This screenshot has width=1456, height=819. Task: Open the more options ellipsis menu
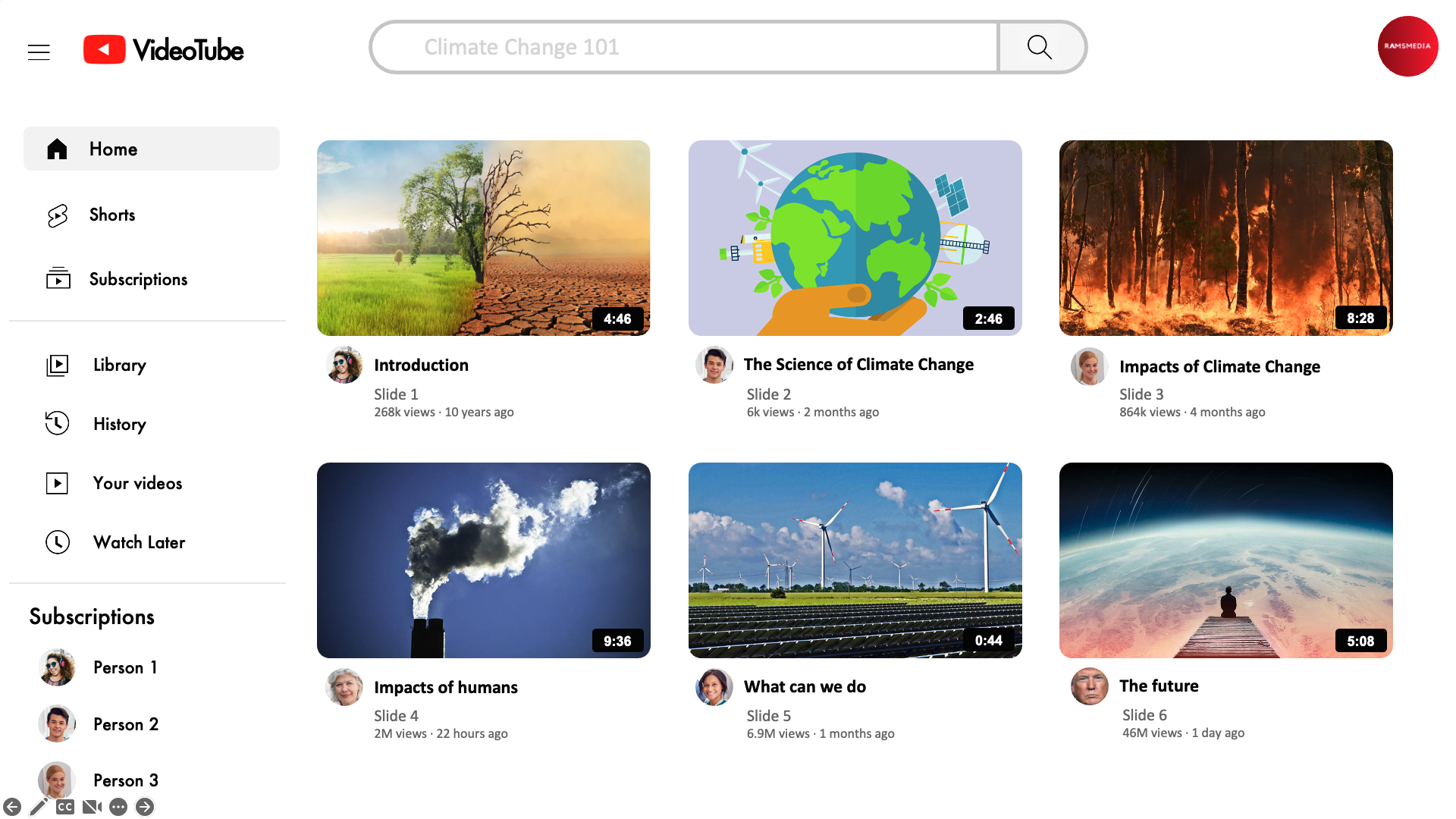pyautogui.click(x=118, y=807)
